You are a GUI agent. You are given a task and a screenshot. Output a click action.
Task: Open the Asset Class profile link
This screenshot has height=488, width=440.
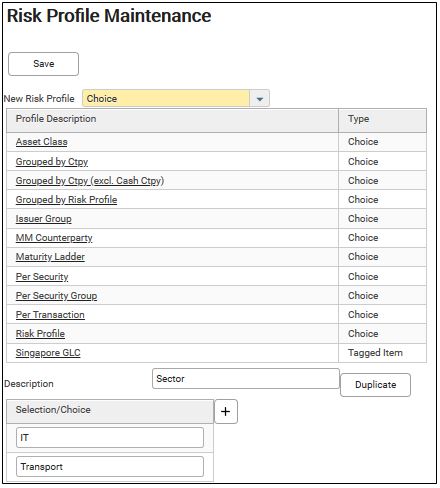tap(42, 142)
